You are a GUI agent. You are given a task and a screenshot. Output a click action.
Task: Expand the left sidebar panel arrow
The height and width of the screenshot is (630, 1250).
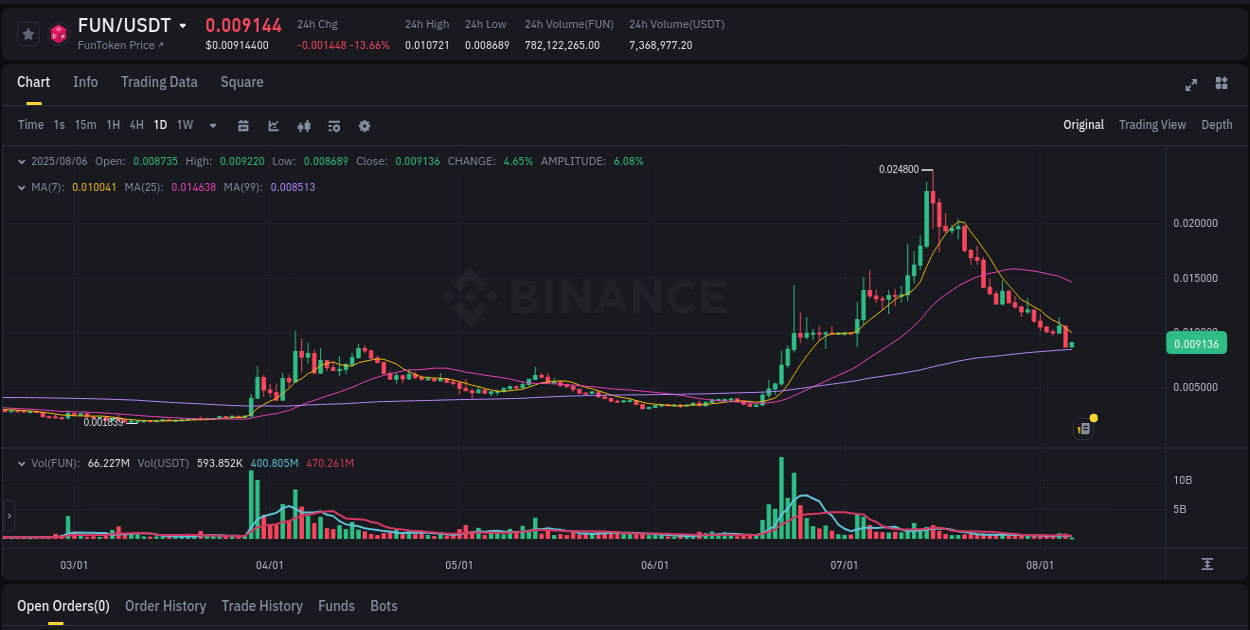pos(8,516)
